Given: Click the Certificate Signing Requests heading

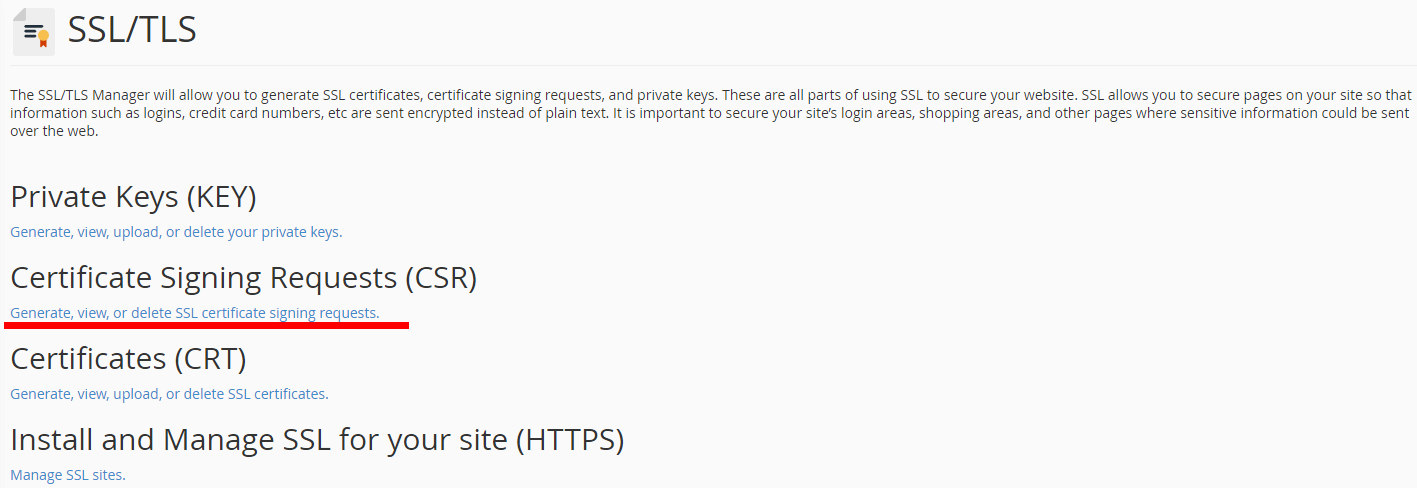Looking at the screenshot, I should (243, 278).
